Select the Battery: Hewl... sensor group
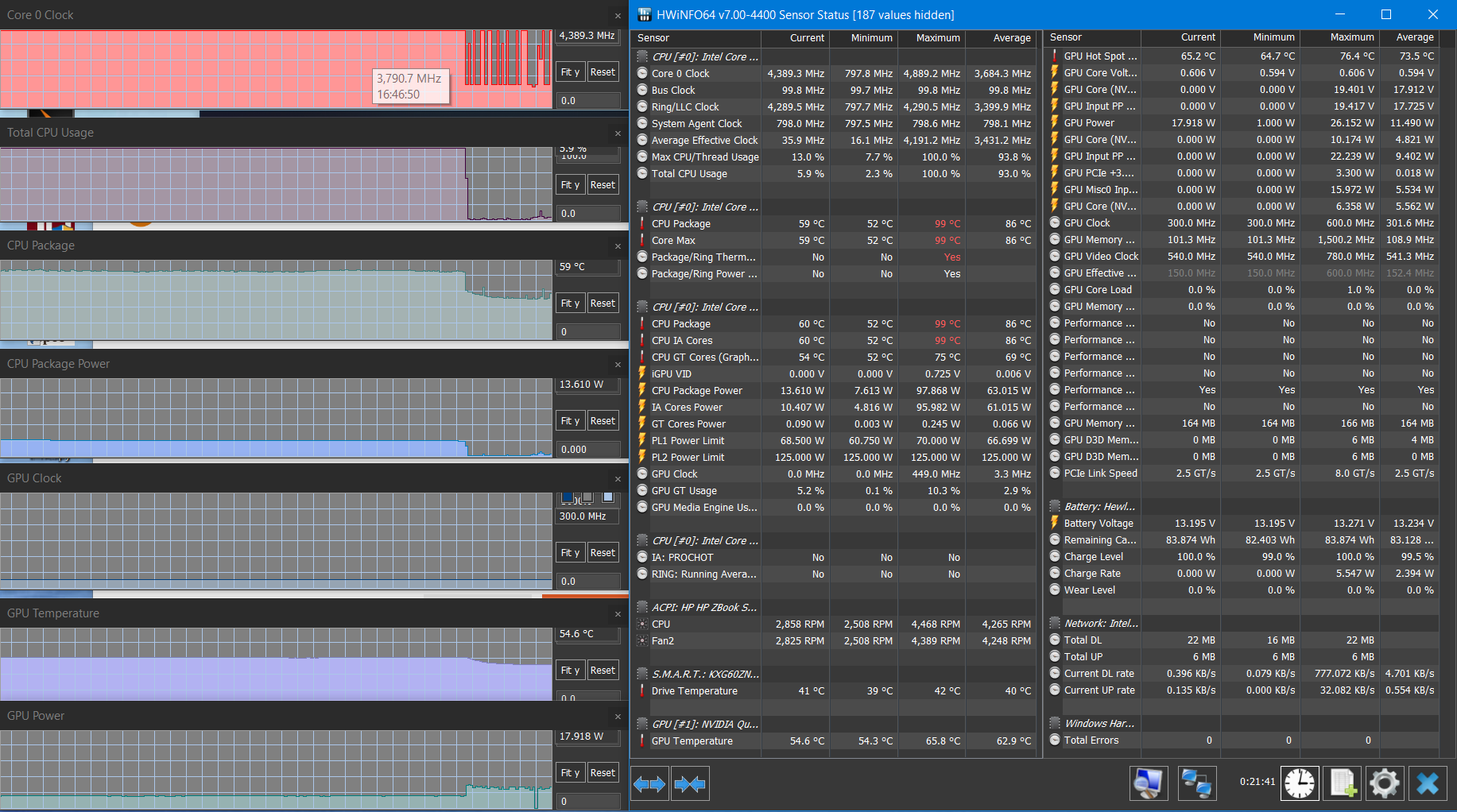1457x812 pixels. point(1242,506)
